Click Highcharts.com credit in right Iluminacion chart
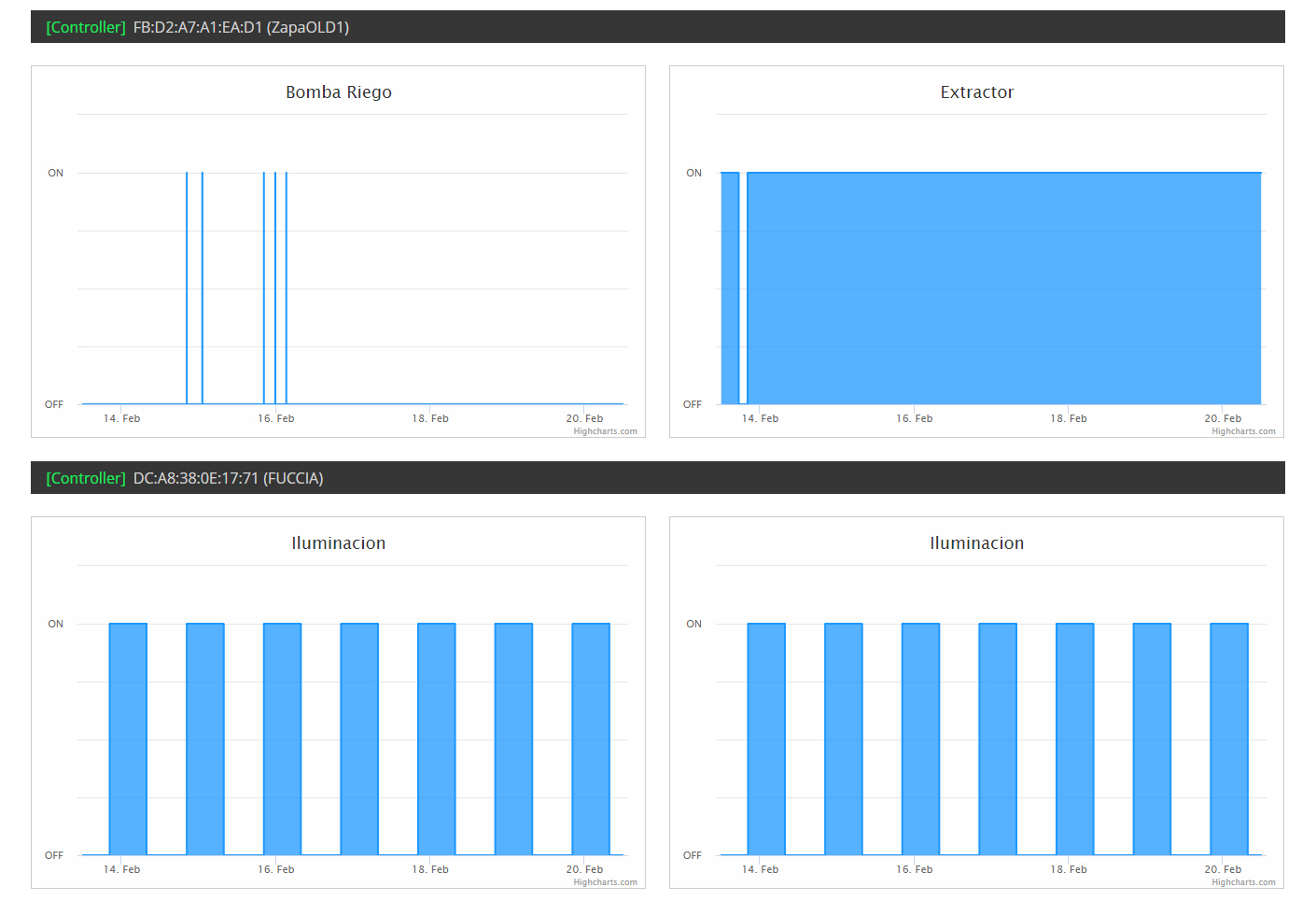Screen dimensions: 1316x901 click(1243, 882)
